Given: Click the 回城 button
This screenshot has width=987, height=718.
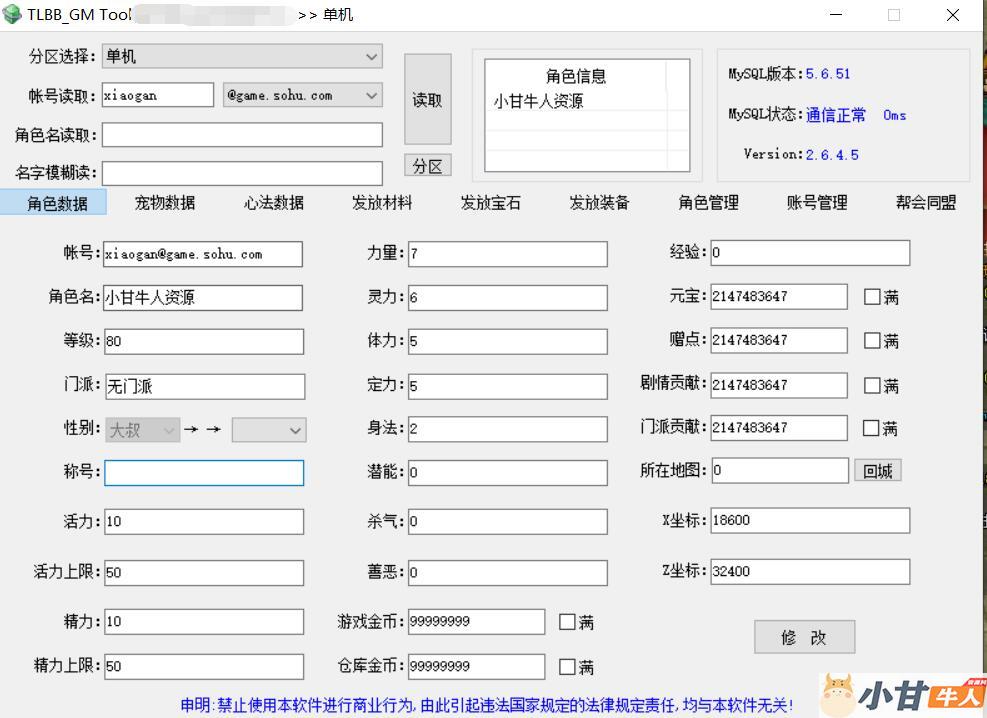Looking at the screenshot, I should [x=877, y=471].
